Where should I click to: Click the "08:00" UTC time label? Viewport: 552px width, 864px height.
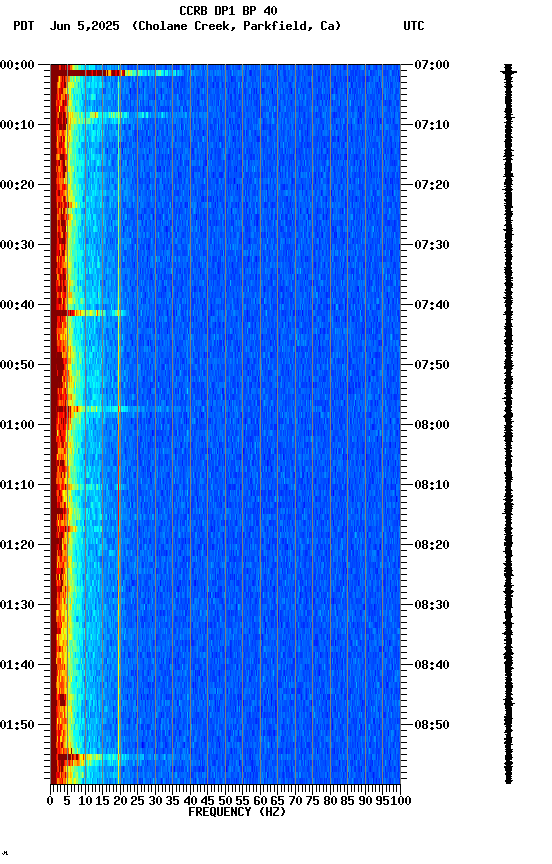(x=432, y=425)
